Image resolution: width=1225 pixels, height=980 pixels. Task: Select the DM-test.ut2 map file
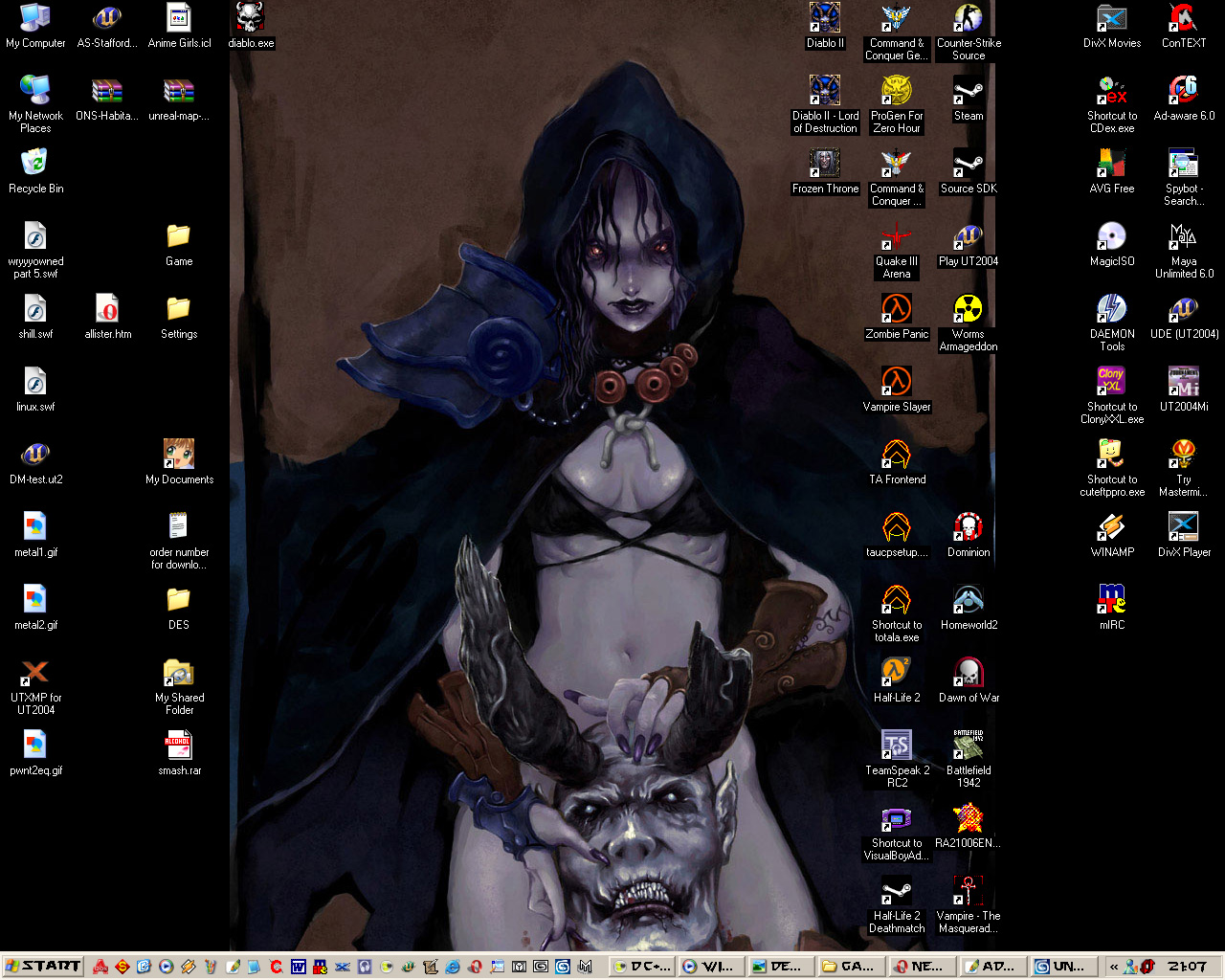[x=35, y=462]
